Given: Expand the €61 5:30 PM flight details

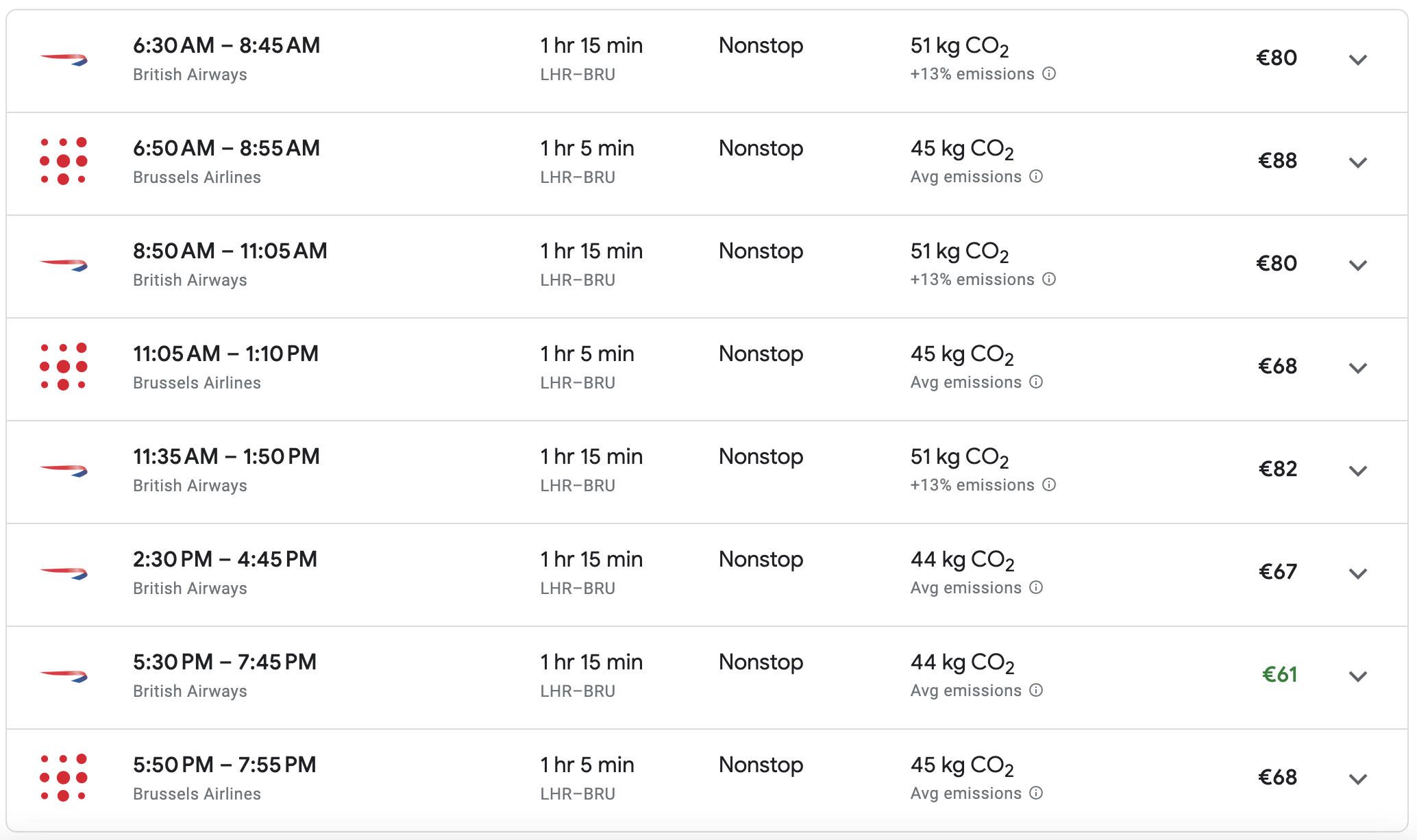Looking at the screenshot, I should point(1357,676).
